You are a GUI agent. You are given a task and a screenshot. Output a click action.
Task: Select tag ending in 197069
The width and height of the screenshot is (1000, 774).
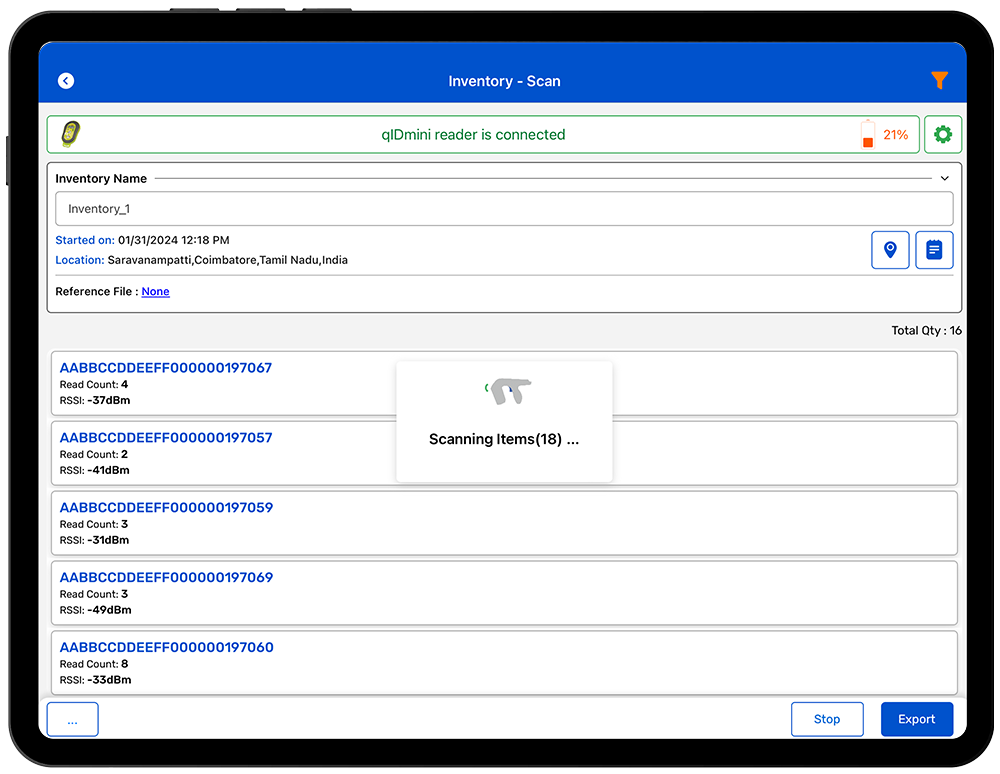166,578
